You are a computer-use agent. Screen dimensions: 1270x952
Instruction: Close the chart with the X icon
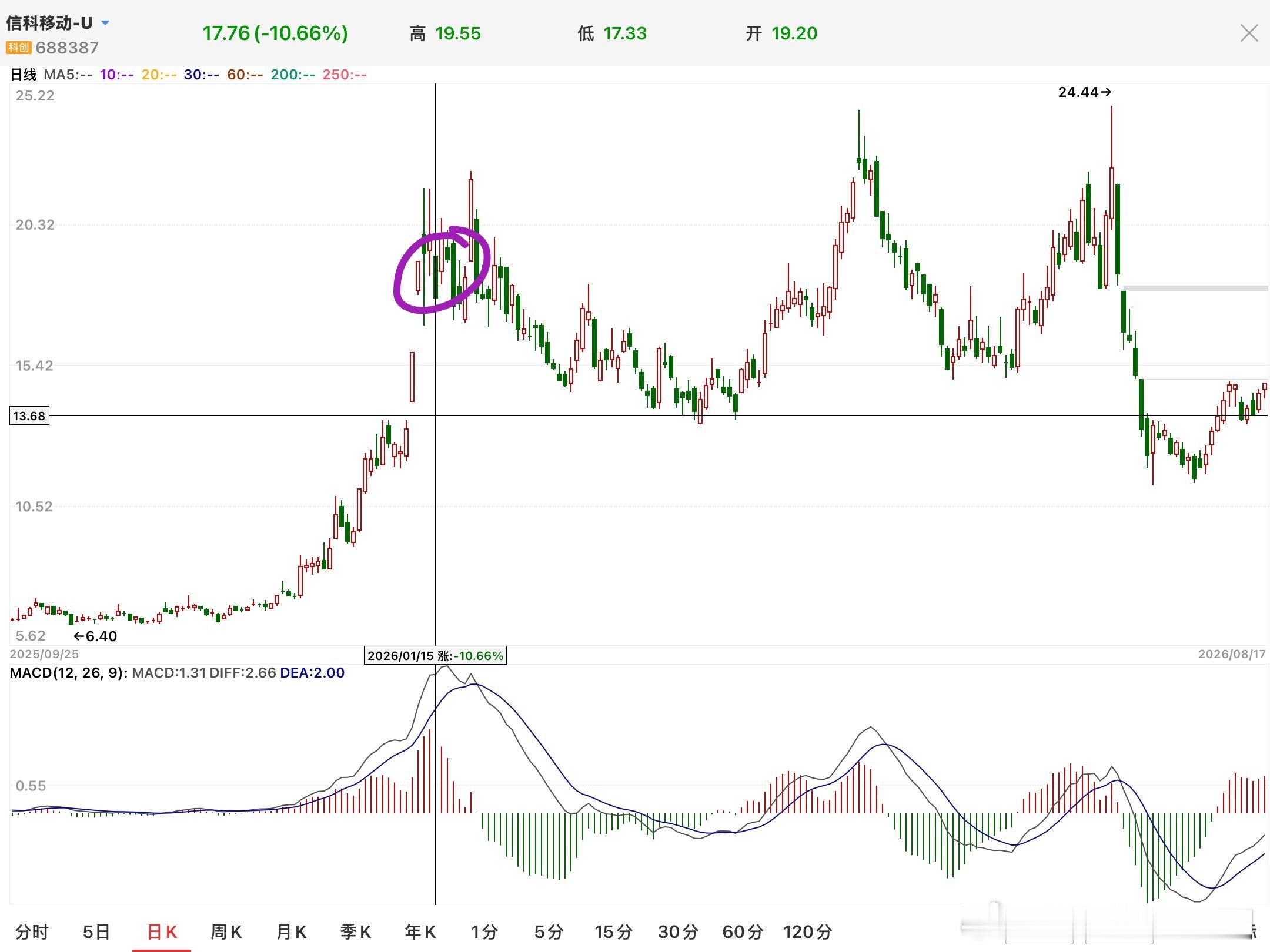click(x=1249, y=33)
